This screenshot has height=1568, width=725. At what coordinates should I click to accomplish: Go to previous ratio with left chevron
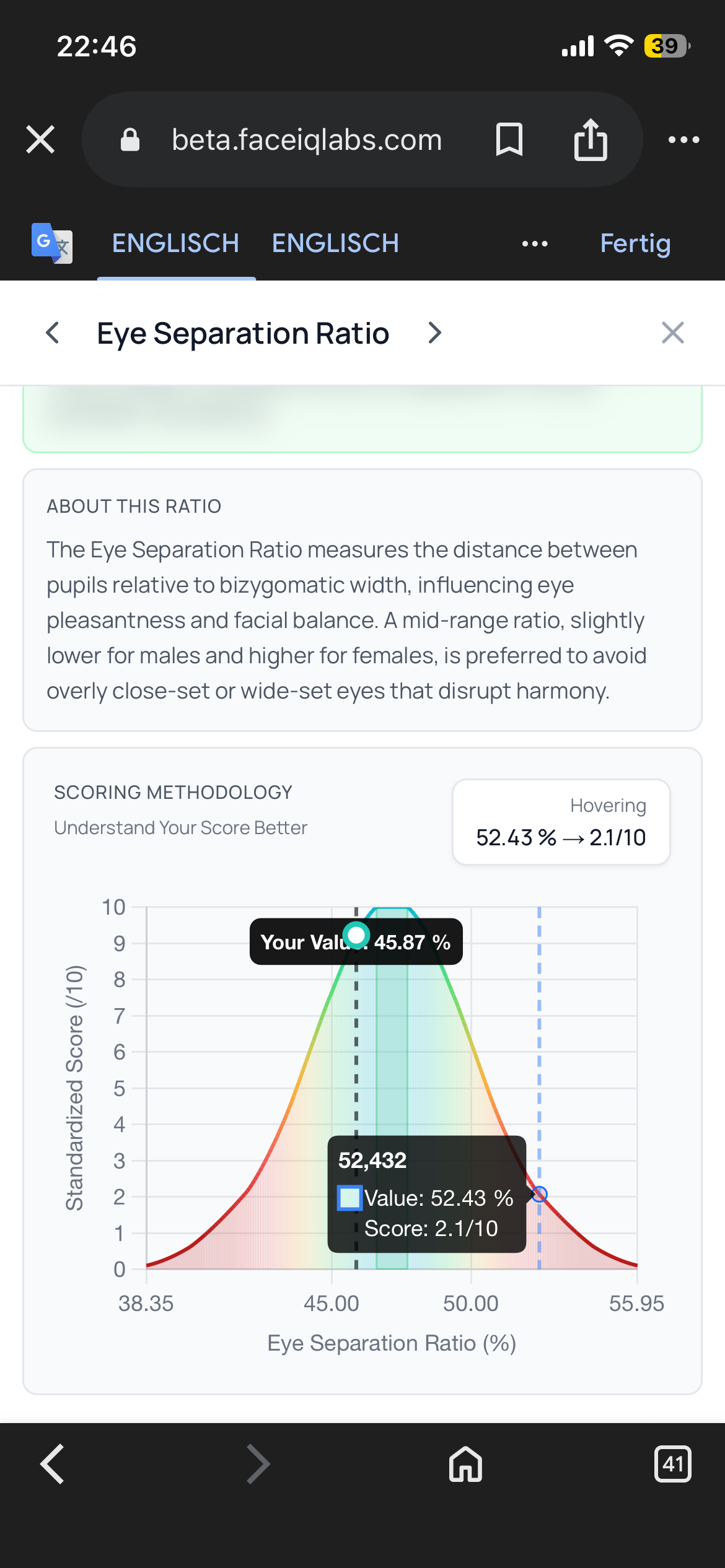pyautogui.click(x=53, y=333)
